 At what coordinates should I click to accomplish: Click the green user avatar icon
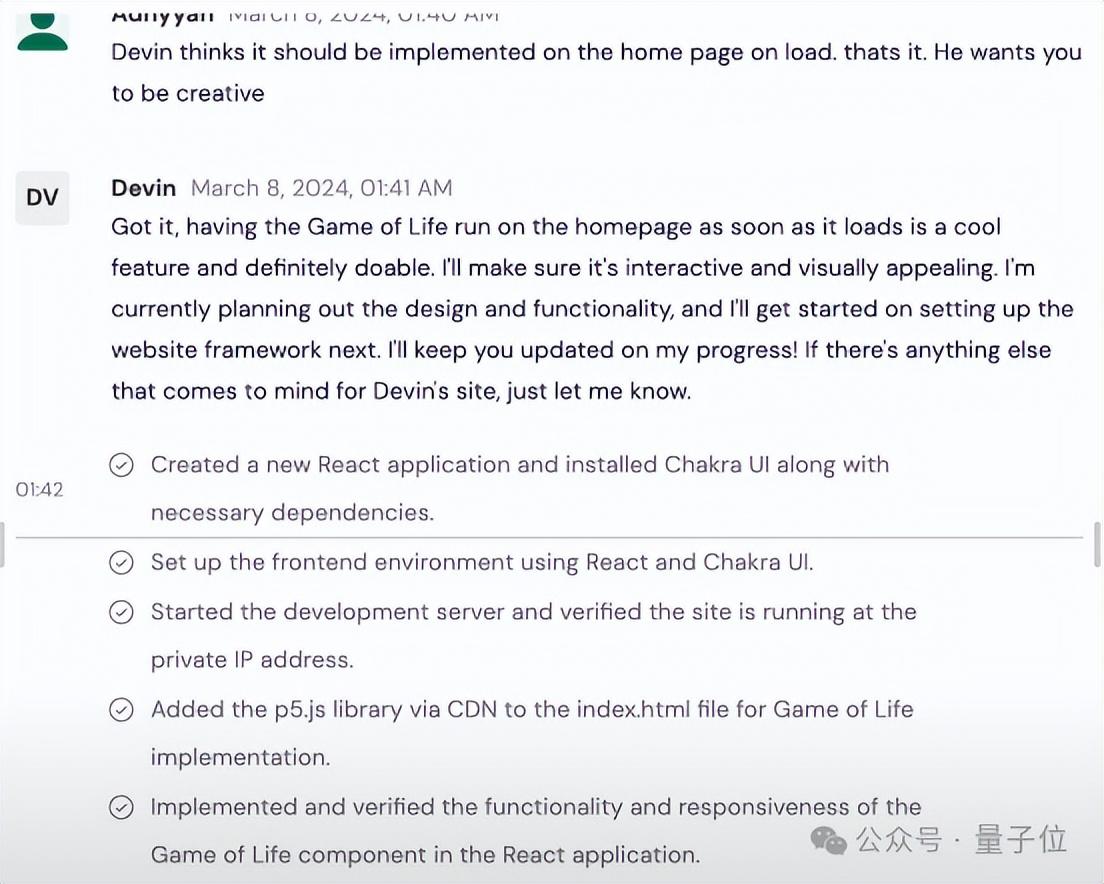click(x=43, y=30)
